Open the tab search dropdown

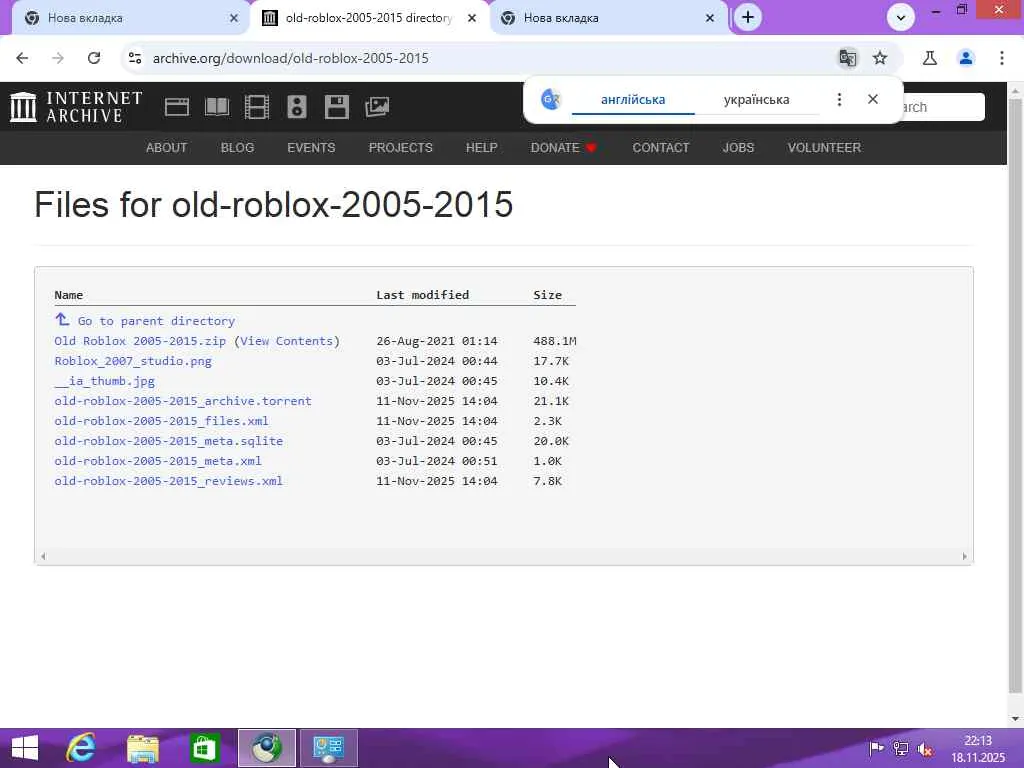point(901,18)
